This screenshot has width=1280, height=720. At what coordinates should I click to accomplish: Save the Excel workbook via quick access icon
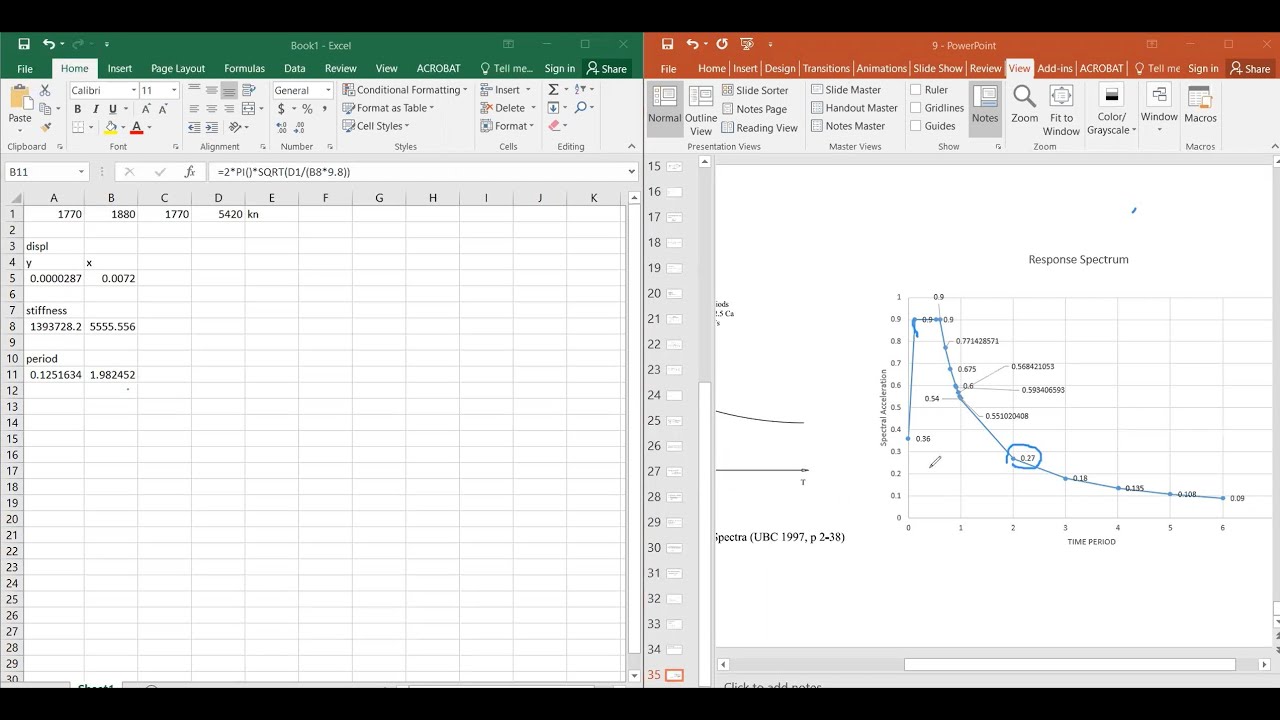(x=24, y=44)
